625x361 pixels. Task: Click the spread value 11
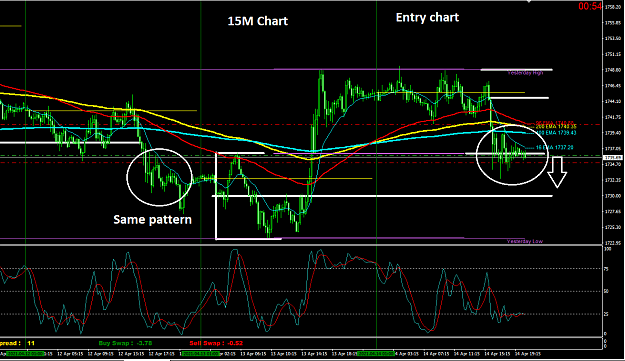31,343
